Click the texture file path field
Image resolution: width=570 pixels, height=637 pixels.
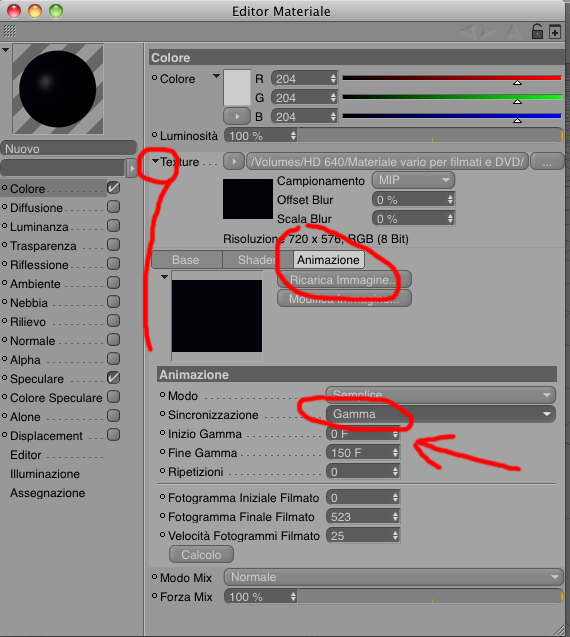[x=387, y=162]
